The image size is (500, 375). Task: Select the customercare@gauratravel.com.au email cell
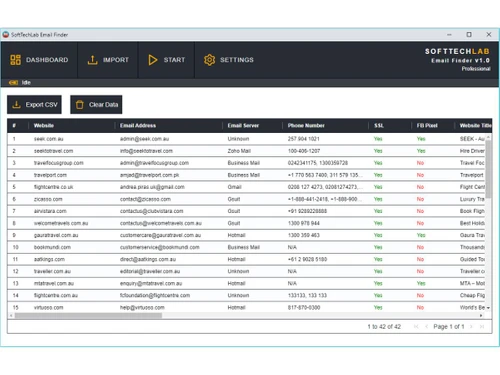coord(160,235)
